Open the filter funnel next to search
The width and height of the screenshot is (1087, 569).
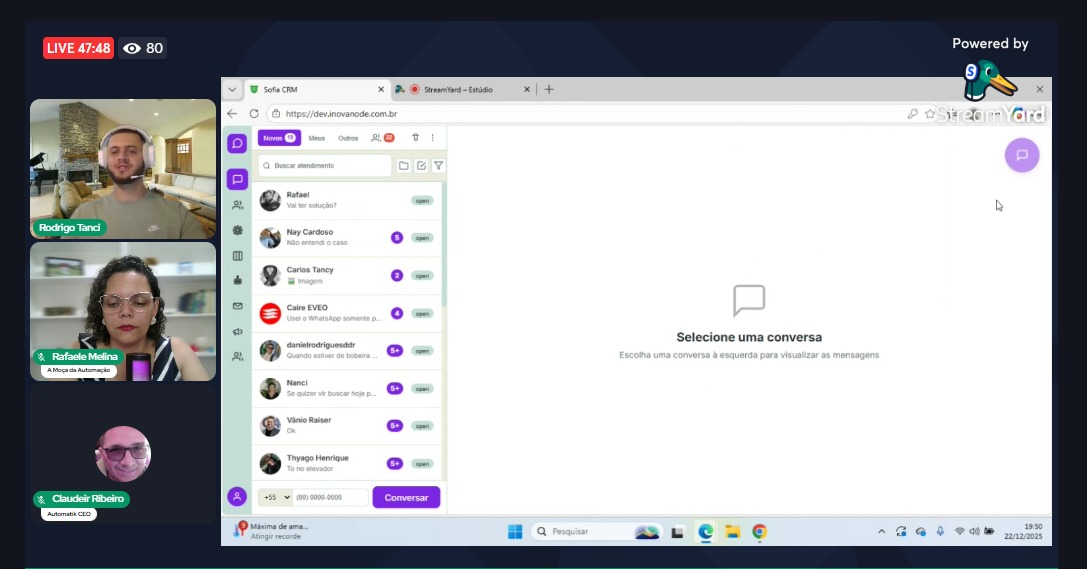click(438, 165)
